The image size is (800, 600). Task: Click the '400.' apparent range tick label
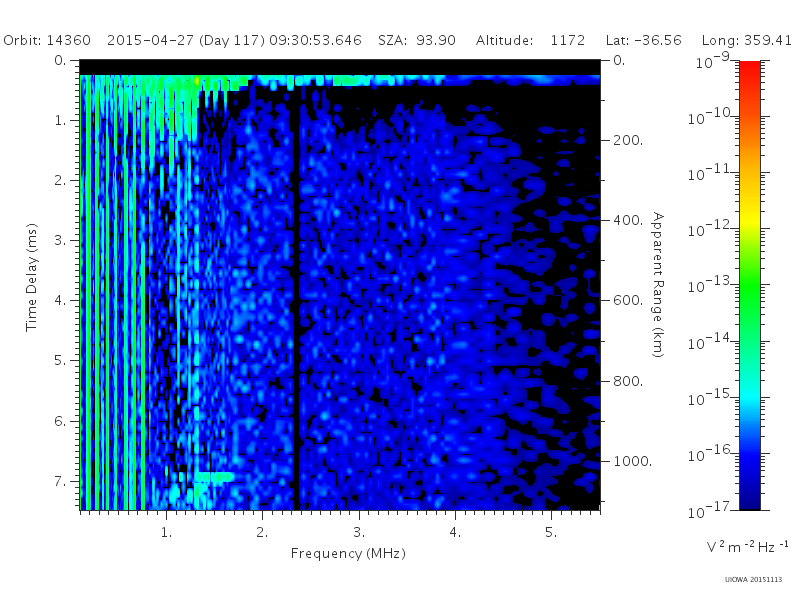coord(628,220)
